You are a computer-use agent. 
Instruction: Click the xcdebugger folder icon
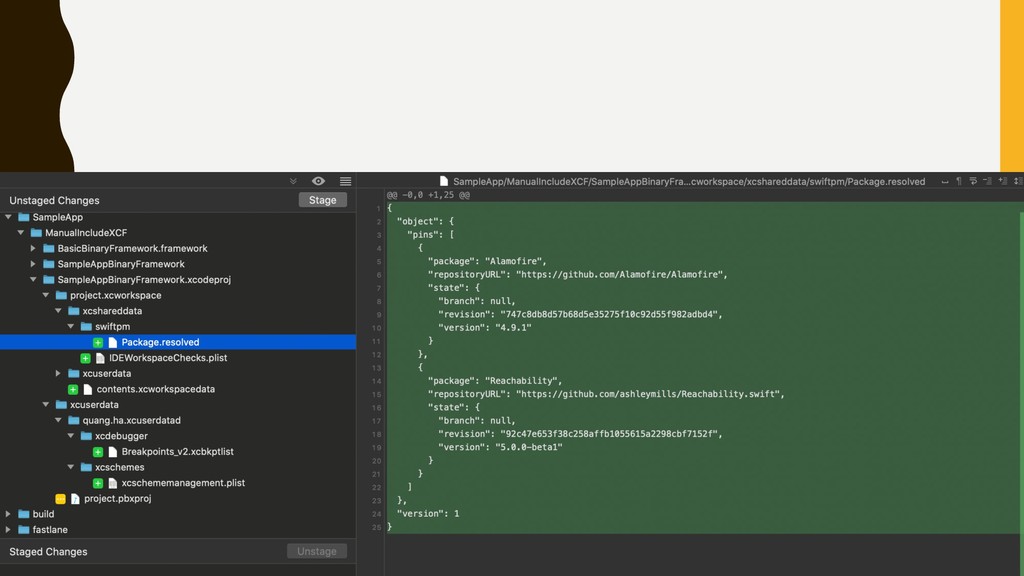click(x=86, y=436)
